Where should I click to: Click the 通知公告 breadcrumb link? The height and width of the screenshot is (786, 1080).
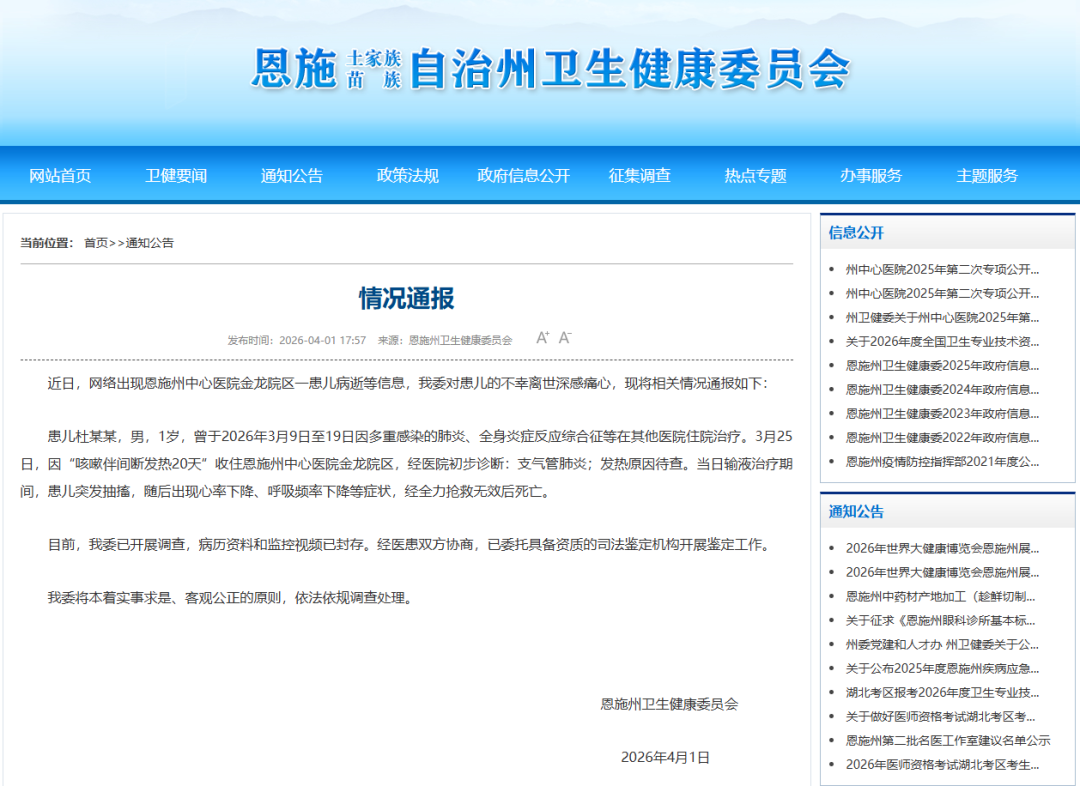point(149,243)
